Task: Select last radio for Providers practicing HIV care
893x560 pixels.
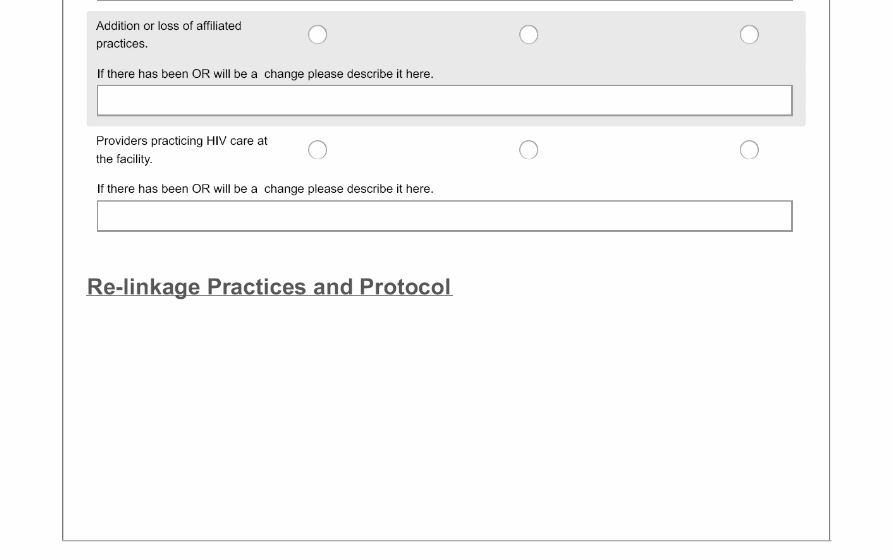Action: click(x=749, y=150)
